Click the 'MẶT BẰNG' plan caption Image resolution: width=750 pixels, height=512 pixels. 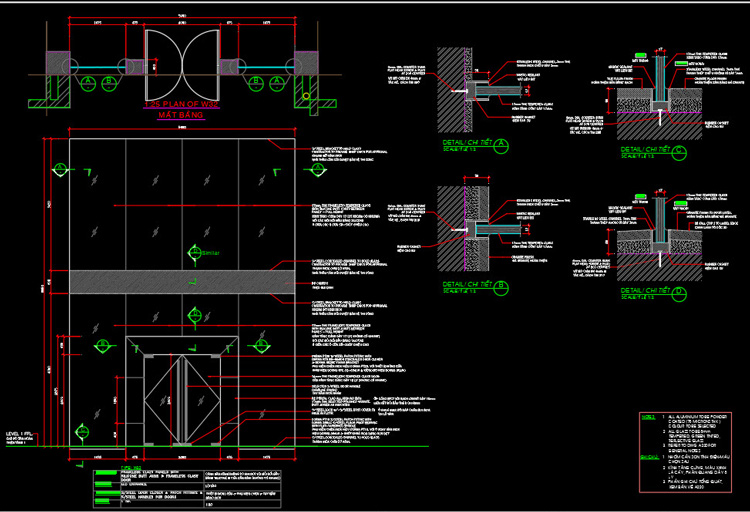[181, 116]
